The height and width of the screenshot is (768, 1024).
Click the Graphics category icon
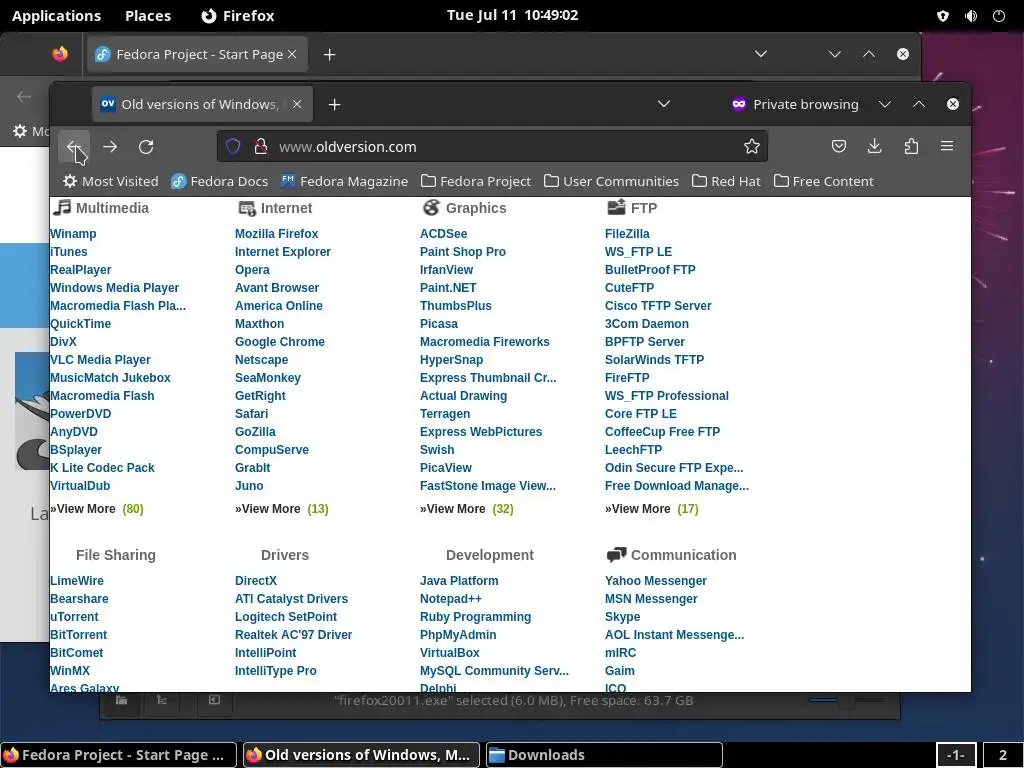[x=431, y=208]
